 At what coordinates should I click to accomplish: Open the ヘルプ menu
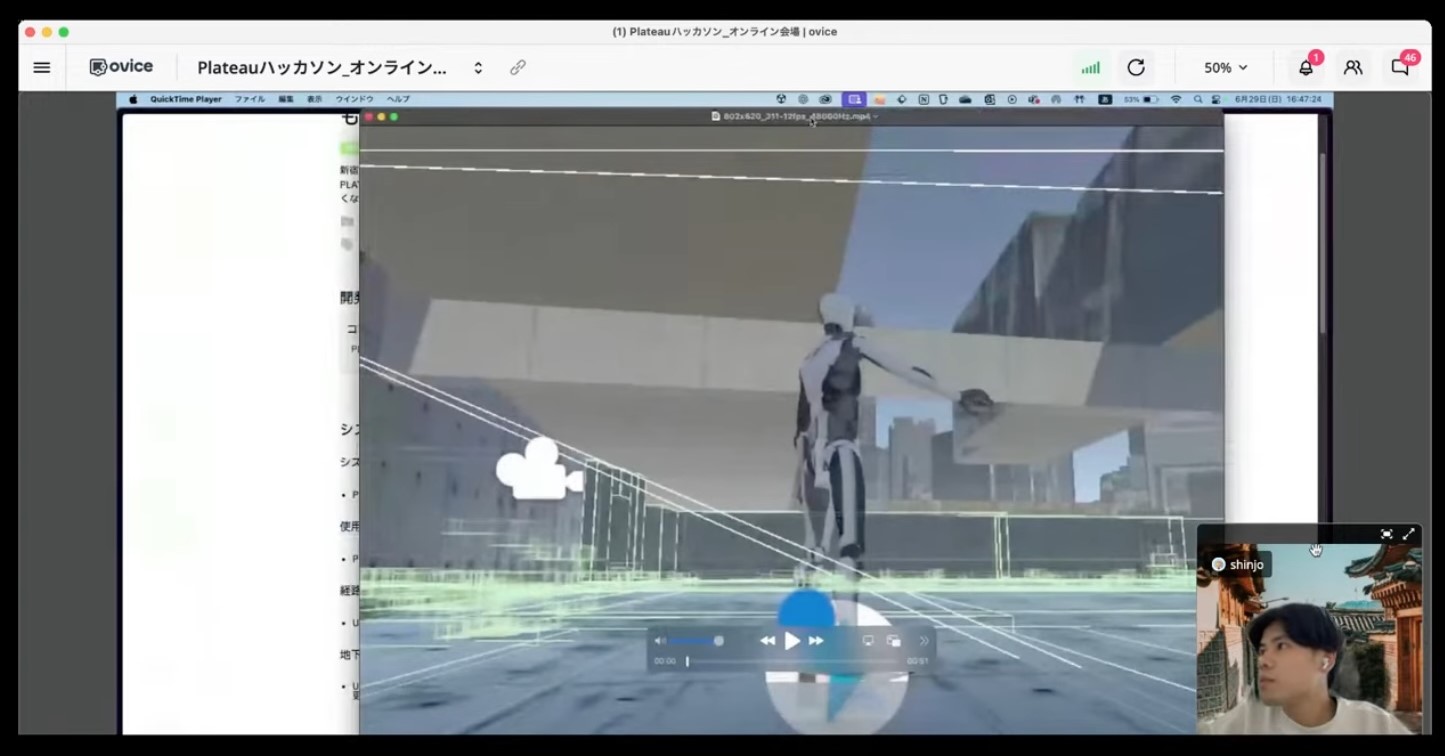pos(398,99)
